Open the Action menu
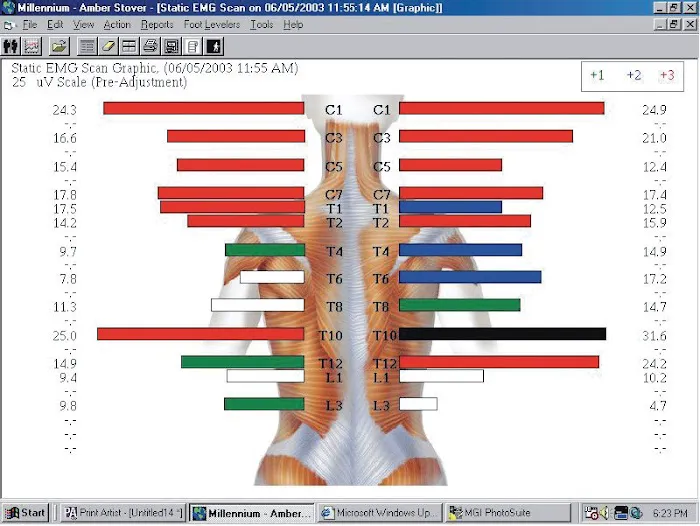The image size is (700, 526). click(117, 24)
